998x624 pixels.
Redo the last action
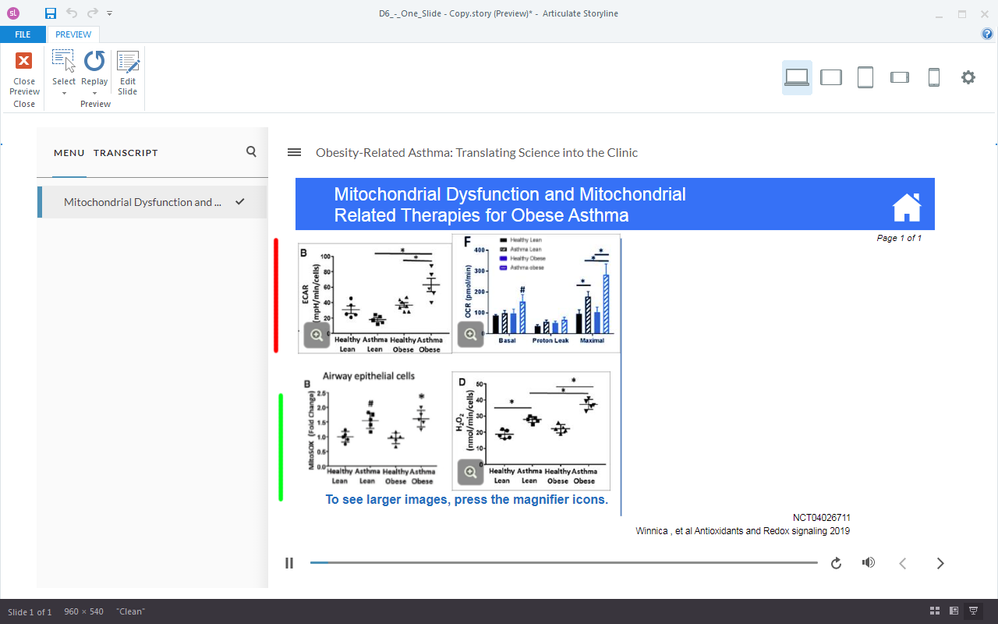(93, 13)
